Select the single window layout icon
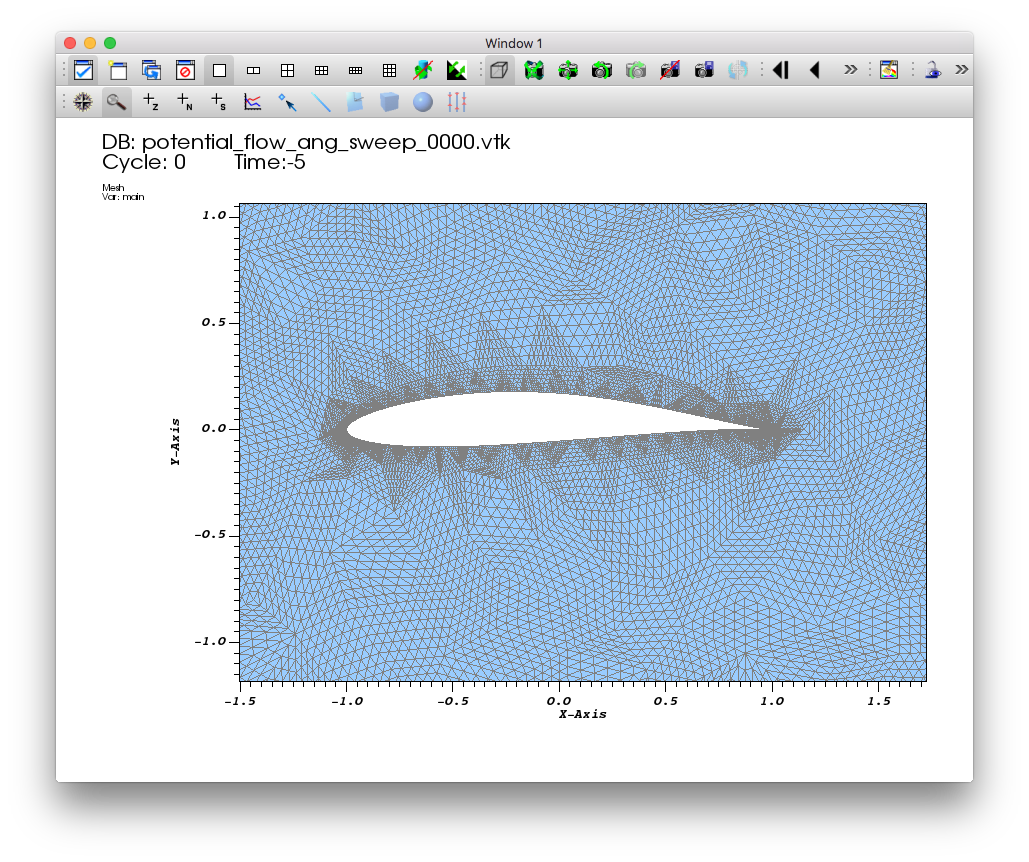Viewport: 1029px width, 862px height. [x=220, y=70]
